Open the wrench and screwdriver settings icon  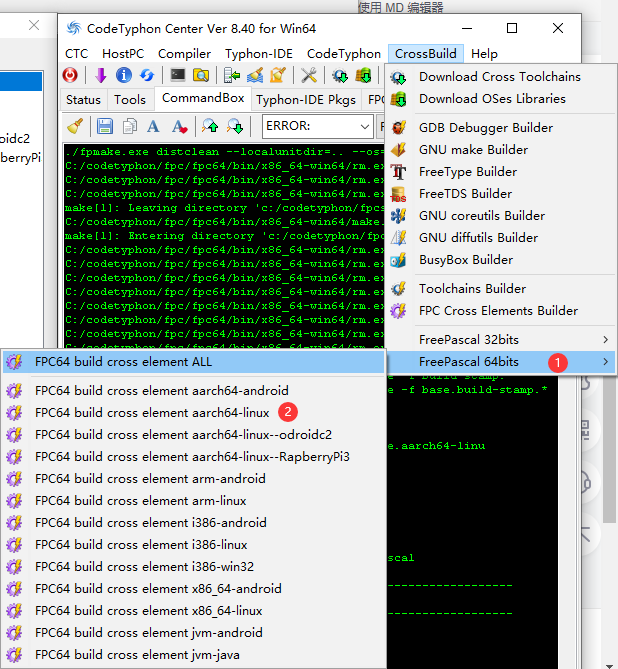[x=309, y=75]
